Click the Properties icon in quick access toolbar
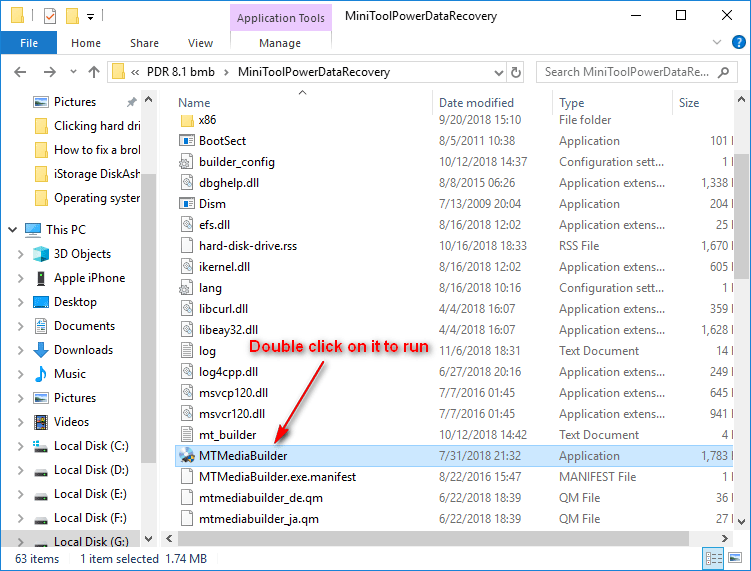 pyautogui.click(x=50, y=17)
